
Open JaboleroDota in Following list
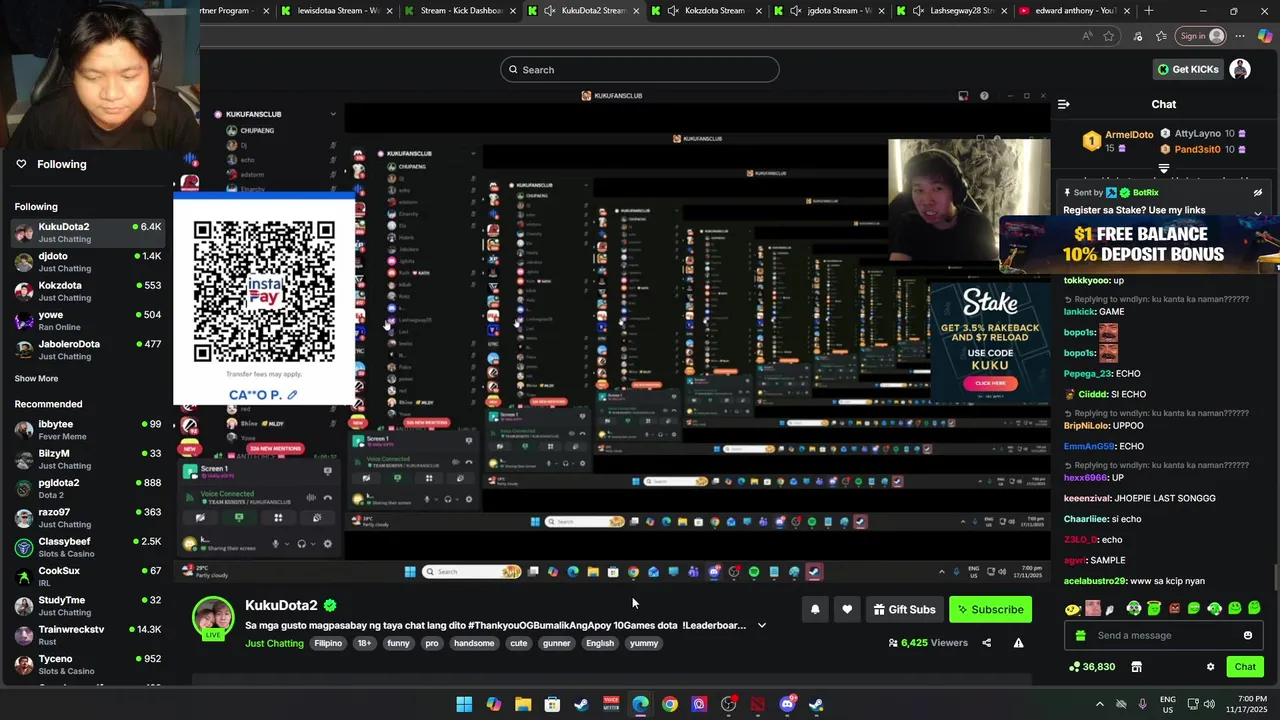point(88,350)
